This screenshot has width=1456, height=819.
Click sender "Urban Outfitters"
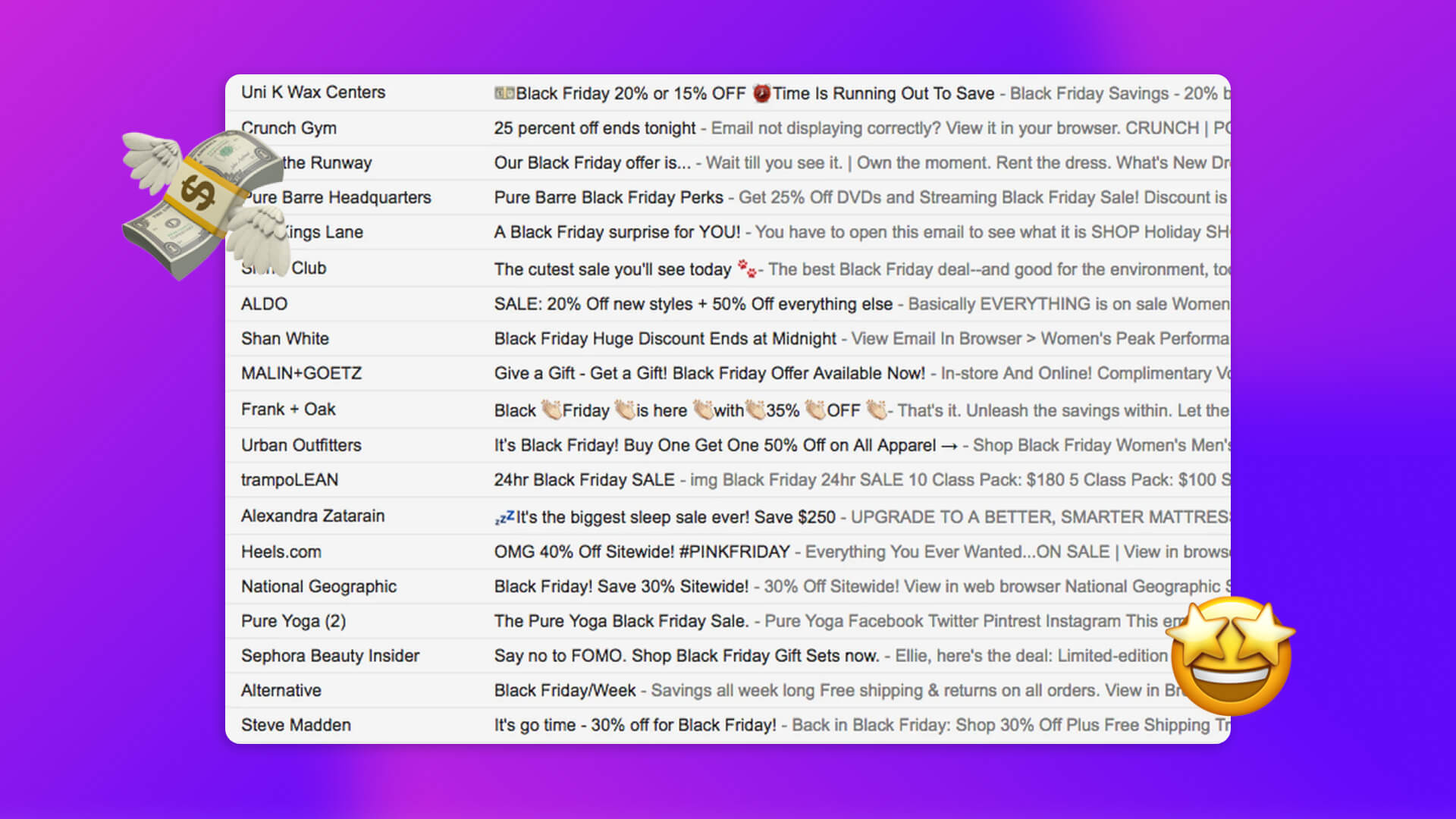pos(301,445)
